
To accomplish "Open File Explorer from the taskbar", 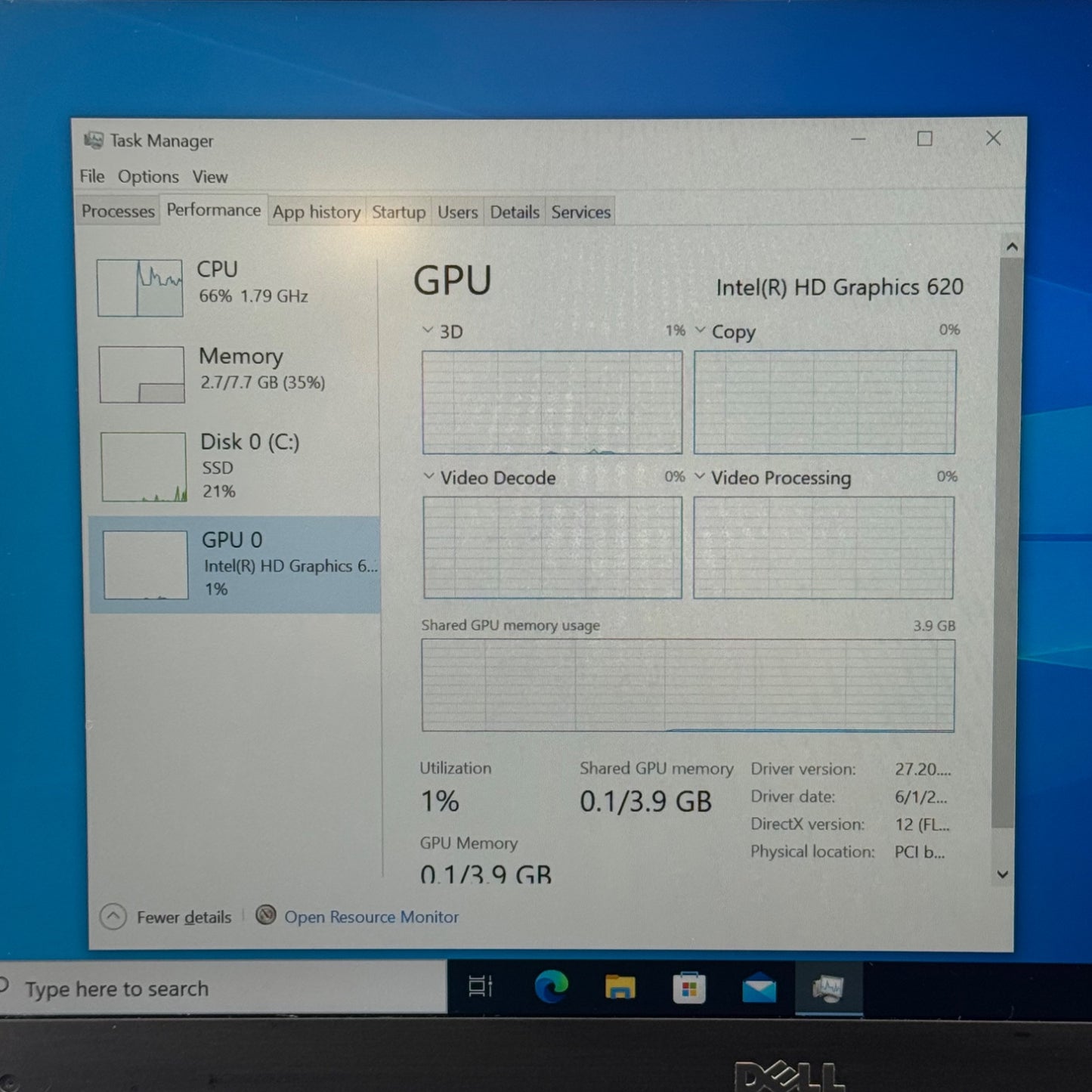I will (x=620, y=987).
